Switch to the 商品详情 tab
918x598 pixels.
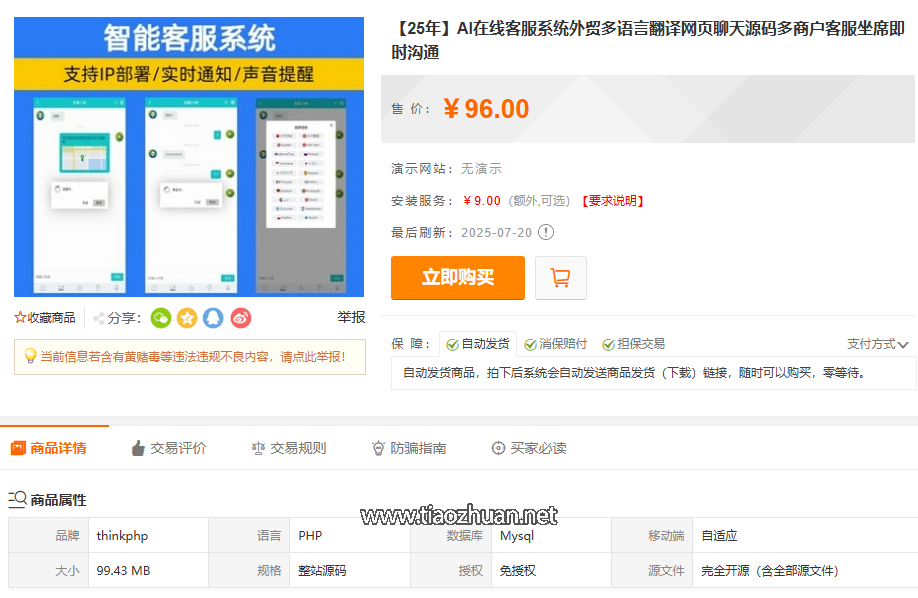click(x=49, y=448)
